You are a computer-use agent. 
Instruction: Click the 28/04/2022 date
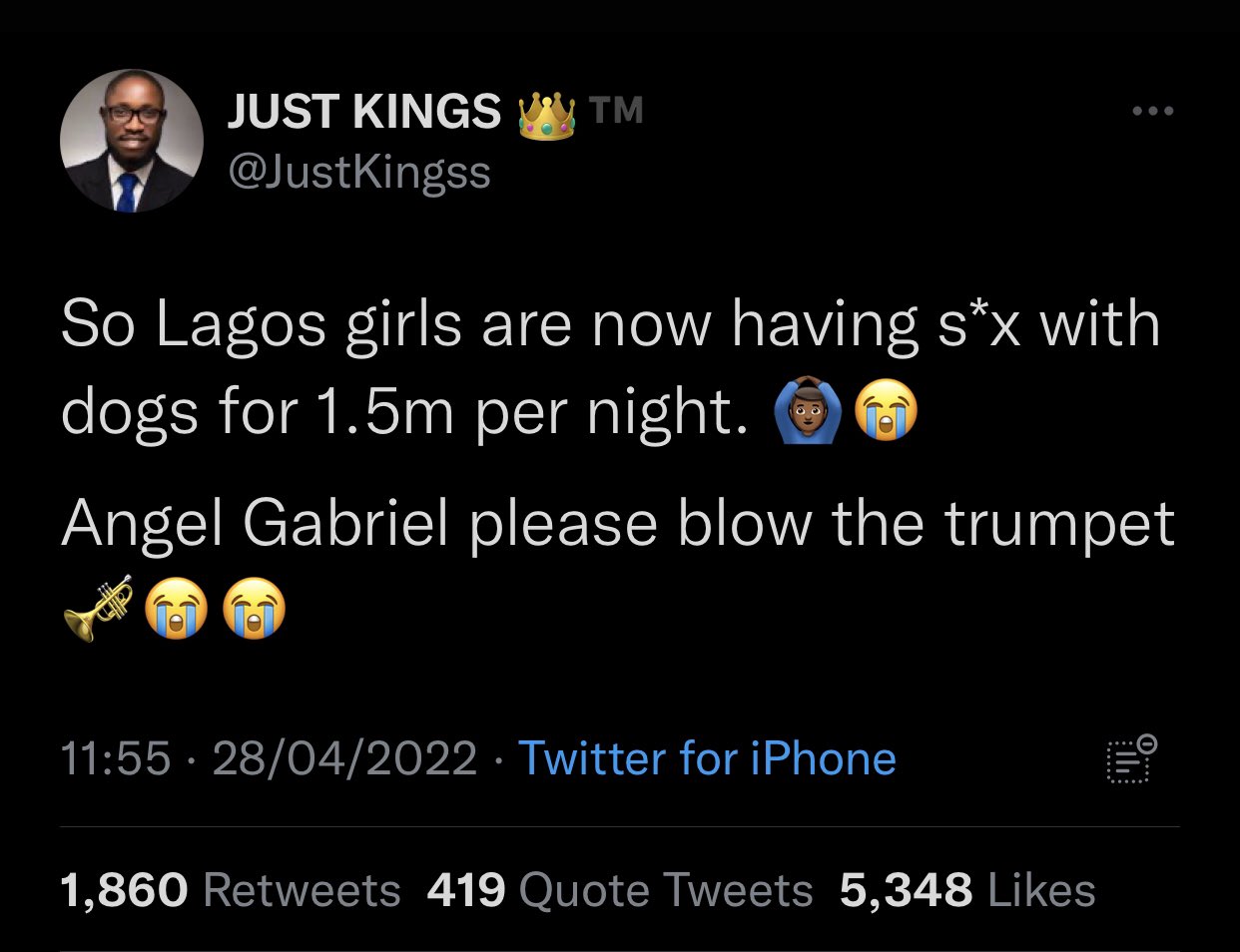pyautogui.click(x=344, y=758)
